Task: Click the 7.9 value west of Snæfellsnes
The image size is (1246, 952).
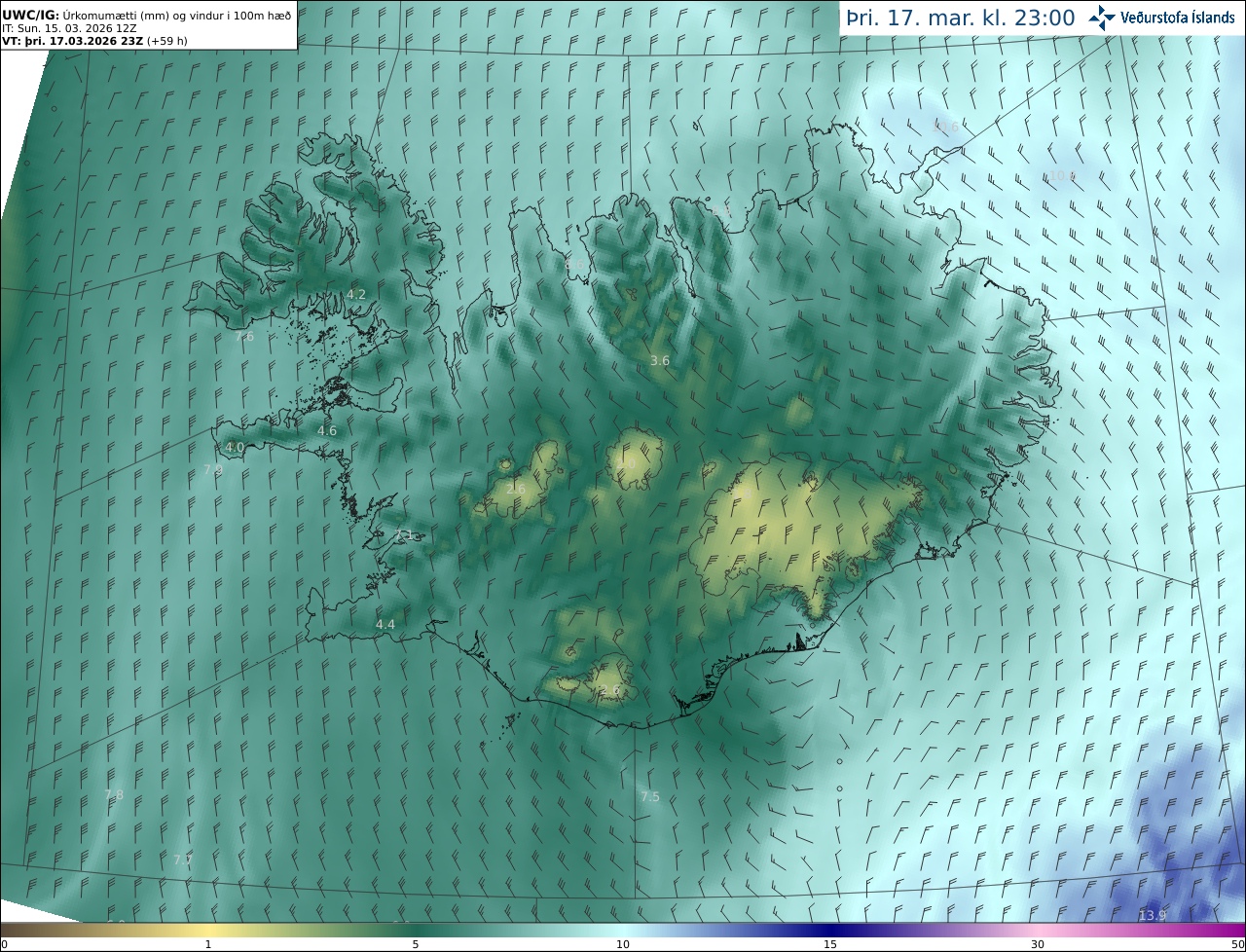Action: pyautogui.click(x=213, y=469)
